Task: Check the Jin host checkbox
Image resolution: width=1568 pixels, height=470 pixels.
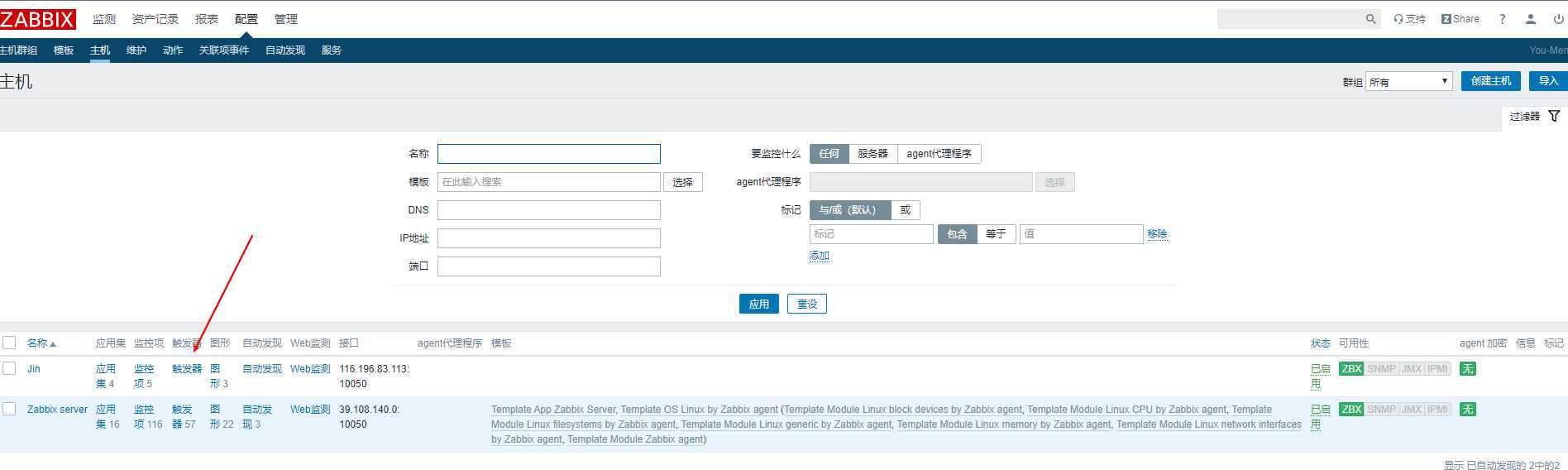Action: [9, 368]
